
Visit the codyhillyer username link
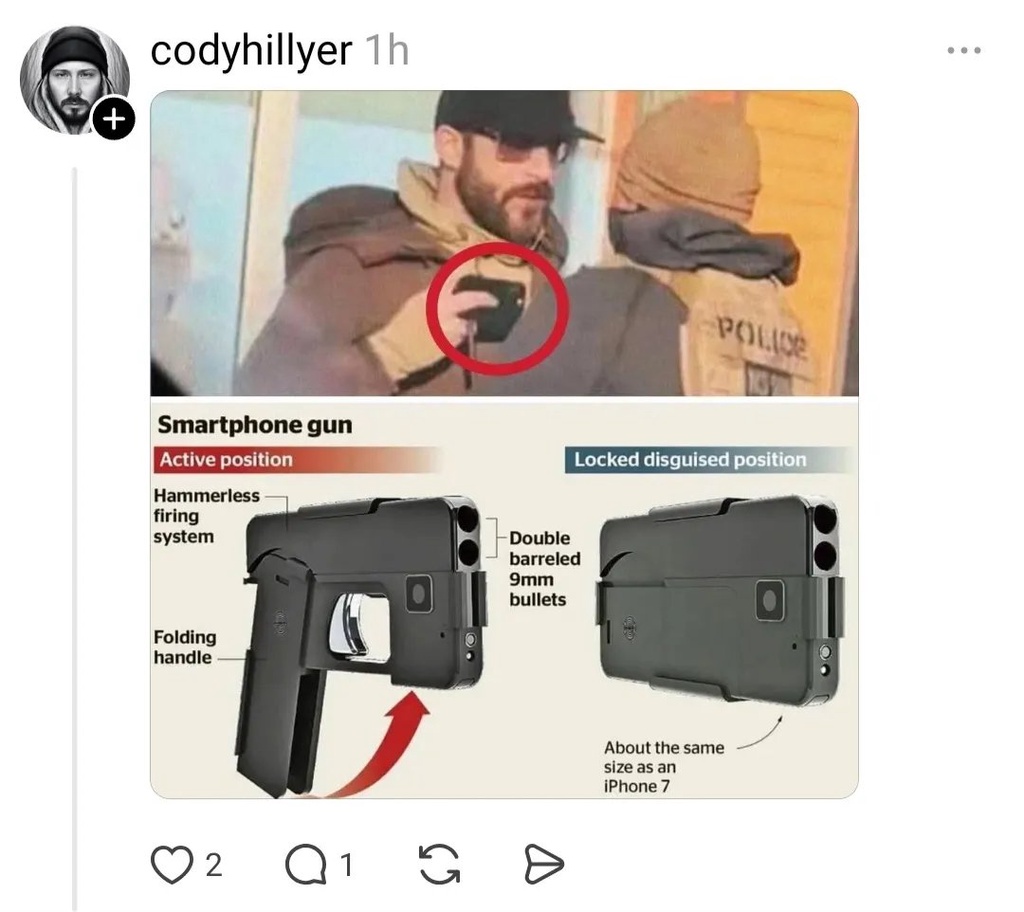251,51
